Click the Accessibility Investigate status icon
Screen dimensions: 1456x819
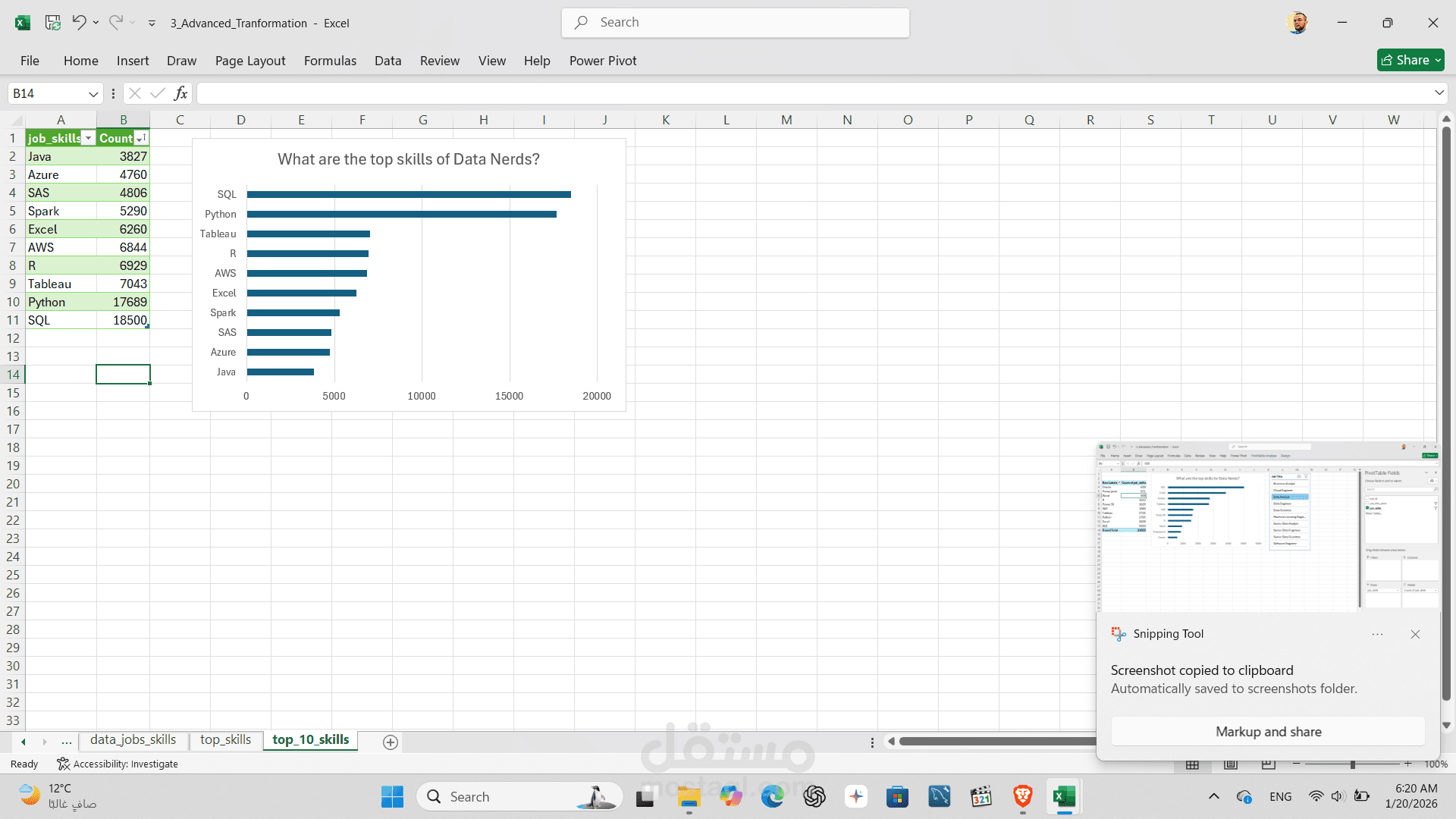pyautogui.click(x=64, y=764)
